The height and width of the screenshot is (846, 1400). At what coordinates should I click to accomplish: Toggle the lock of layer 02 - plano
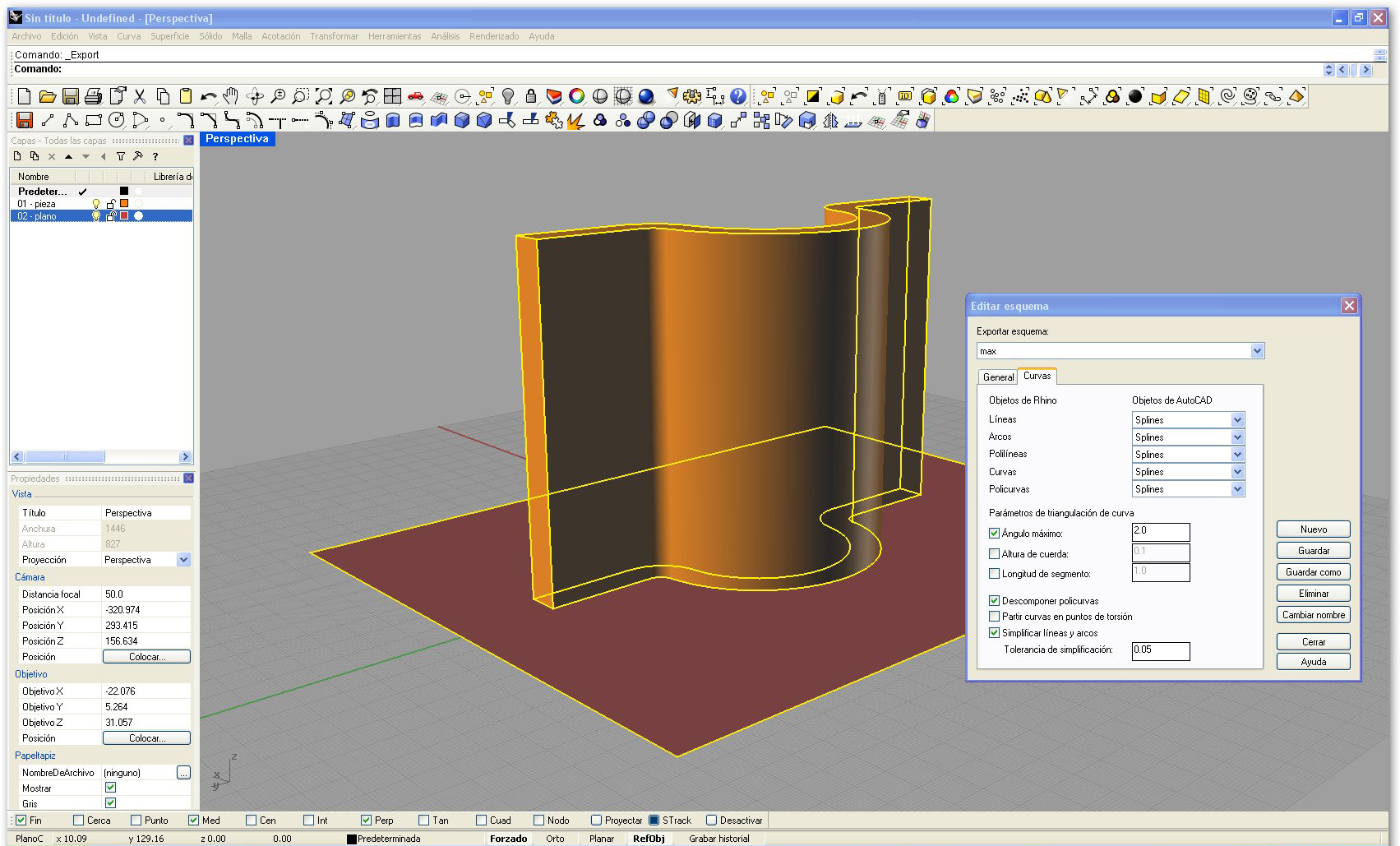(111, 216)
